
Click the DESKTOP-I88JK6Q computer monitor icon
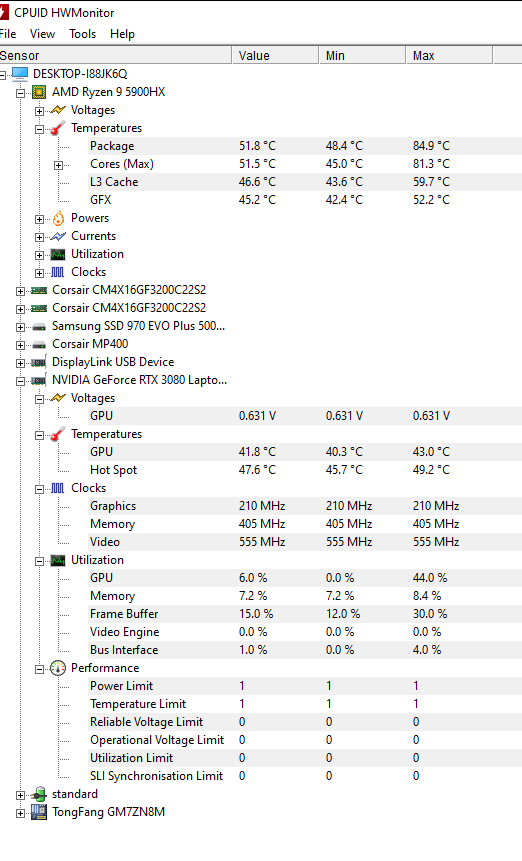coord(20,74)
